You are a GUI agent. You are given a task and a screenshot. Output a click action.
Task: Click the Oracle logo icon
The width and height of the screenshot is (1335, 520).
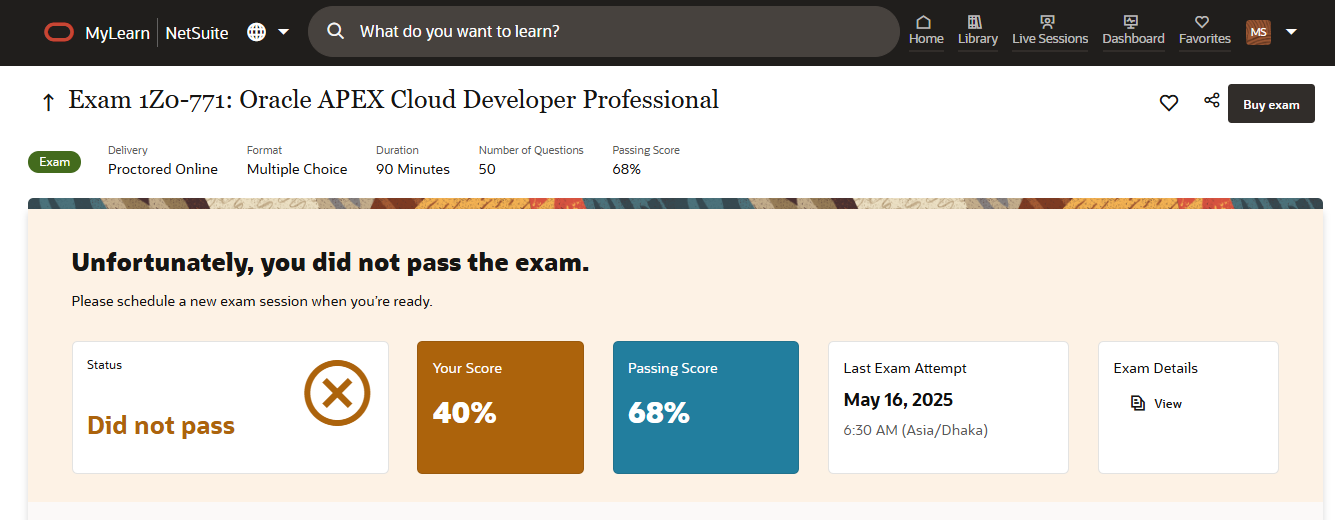click(59, 32)
